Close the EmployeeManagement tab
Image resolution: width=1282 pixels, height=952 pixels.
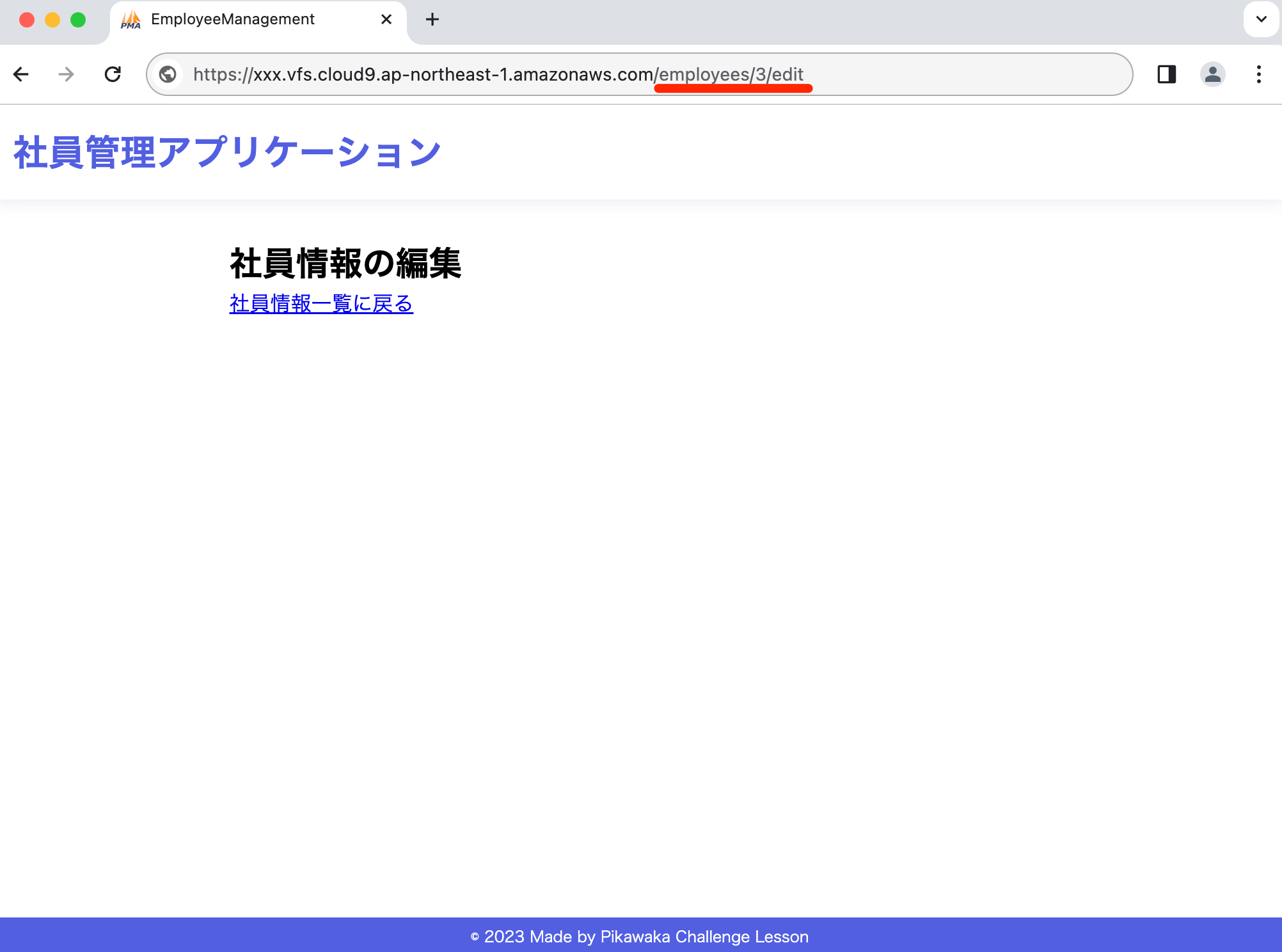click(x=386, y=19)
